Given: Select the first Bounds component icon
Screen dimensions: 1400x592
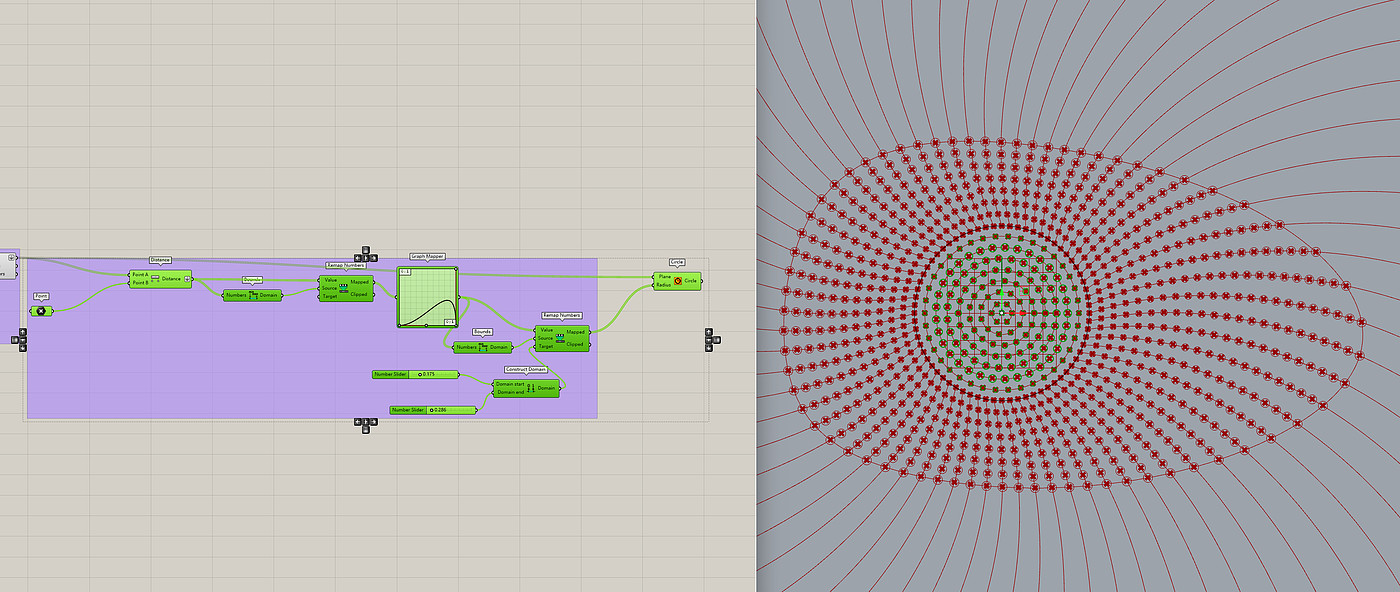Looking at the screenshot, I should tap(253, 295).
